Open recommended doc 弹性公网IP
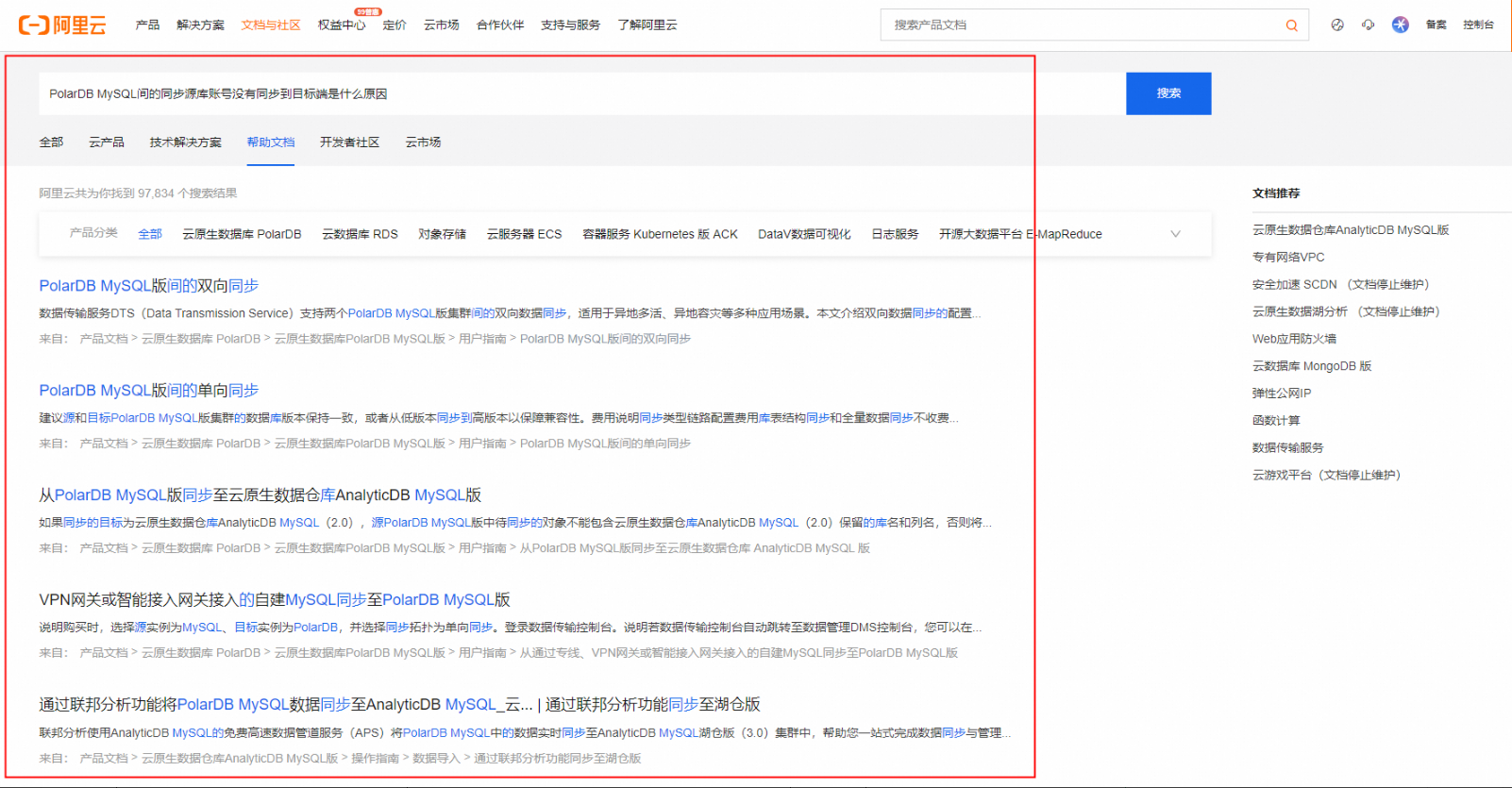1512x788 pixels. 1282,394
